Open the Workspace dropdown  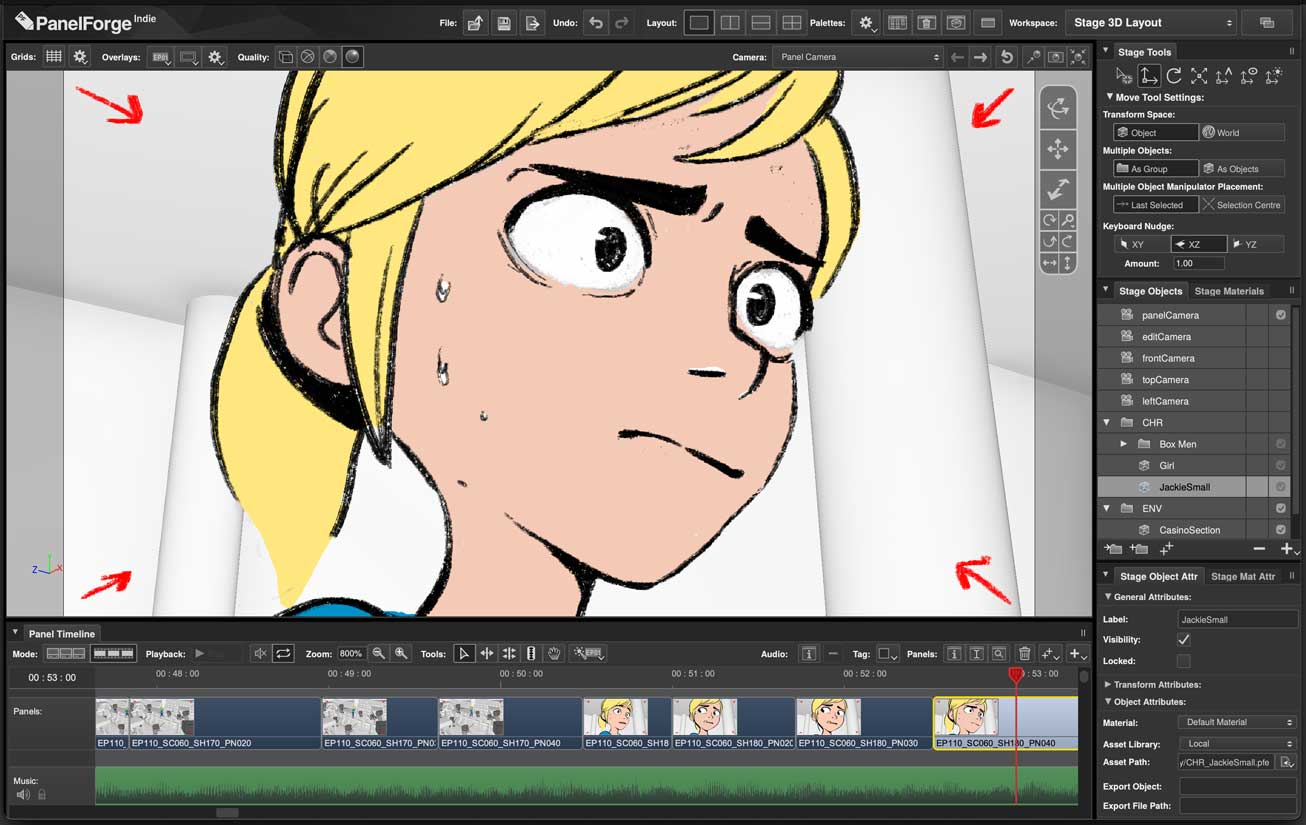1152,22
